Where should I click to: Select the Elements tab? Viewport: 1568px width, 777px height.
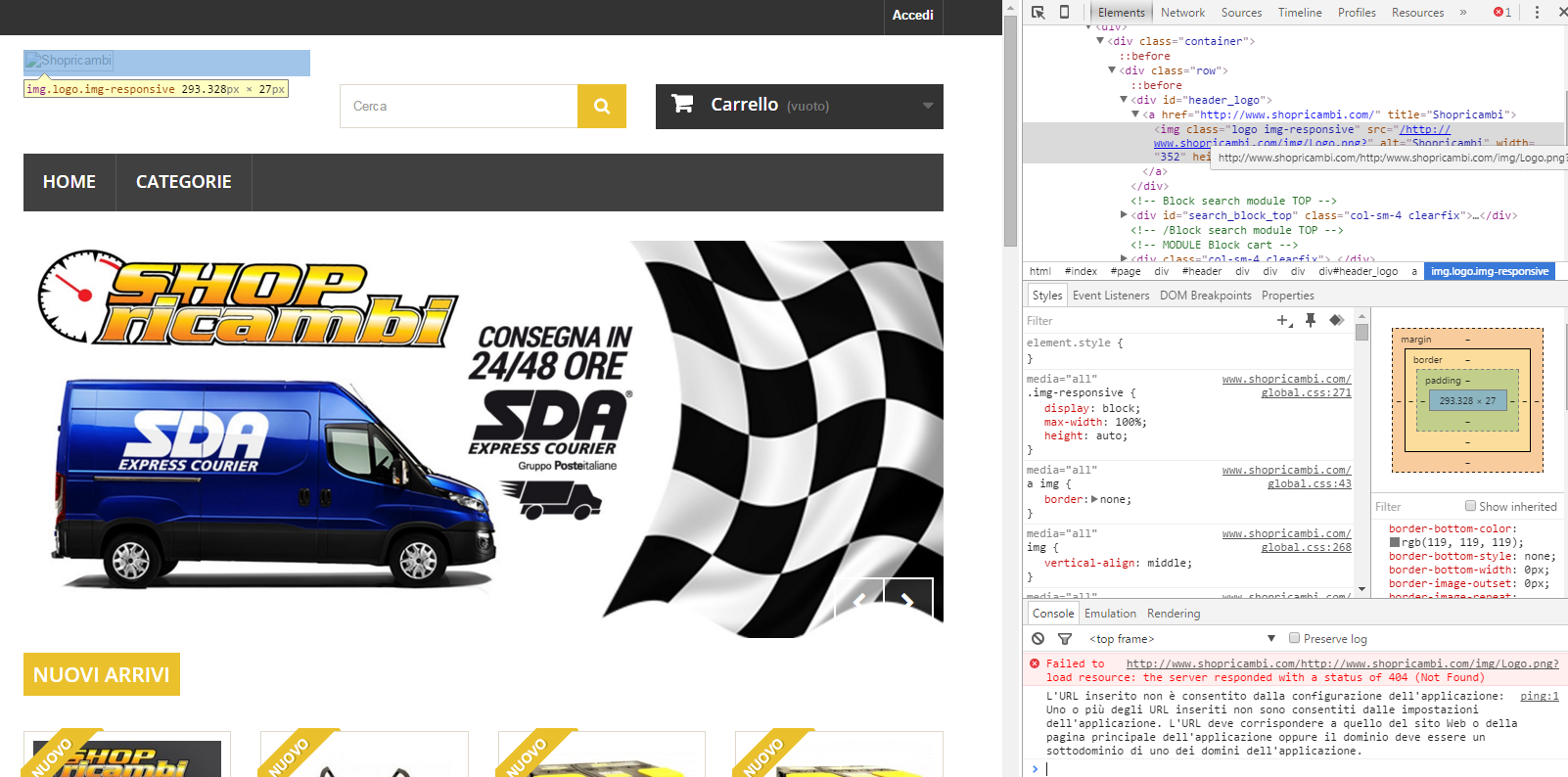[x=1122, y=13]
